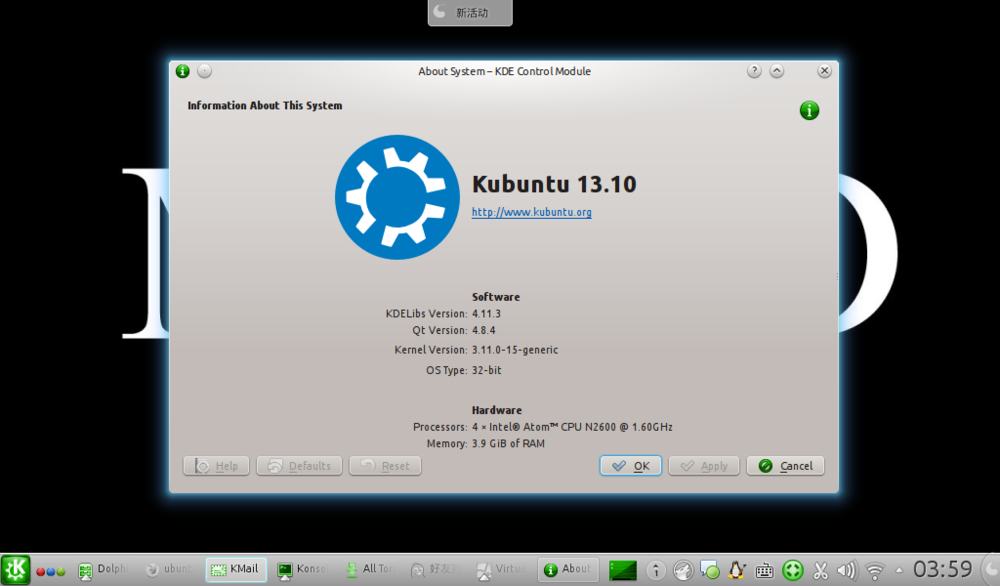Screen dimensions: 1000x586
Task: Click the Intel Atom CPU N2600 processor text
Action: tap(572, 427)
